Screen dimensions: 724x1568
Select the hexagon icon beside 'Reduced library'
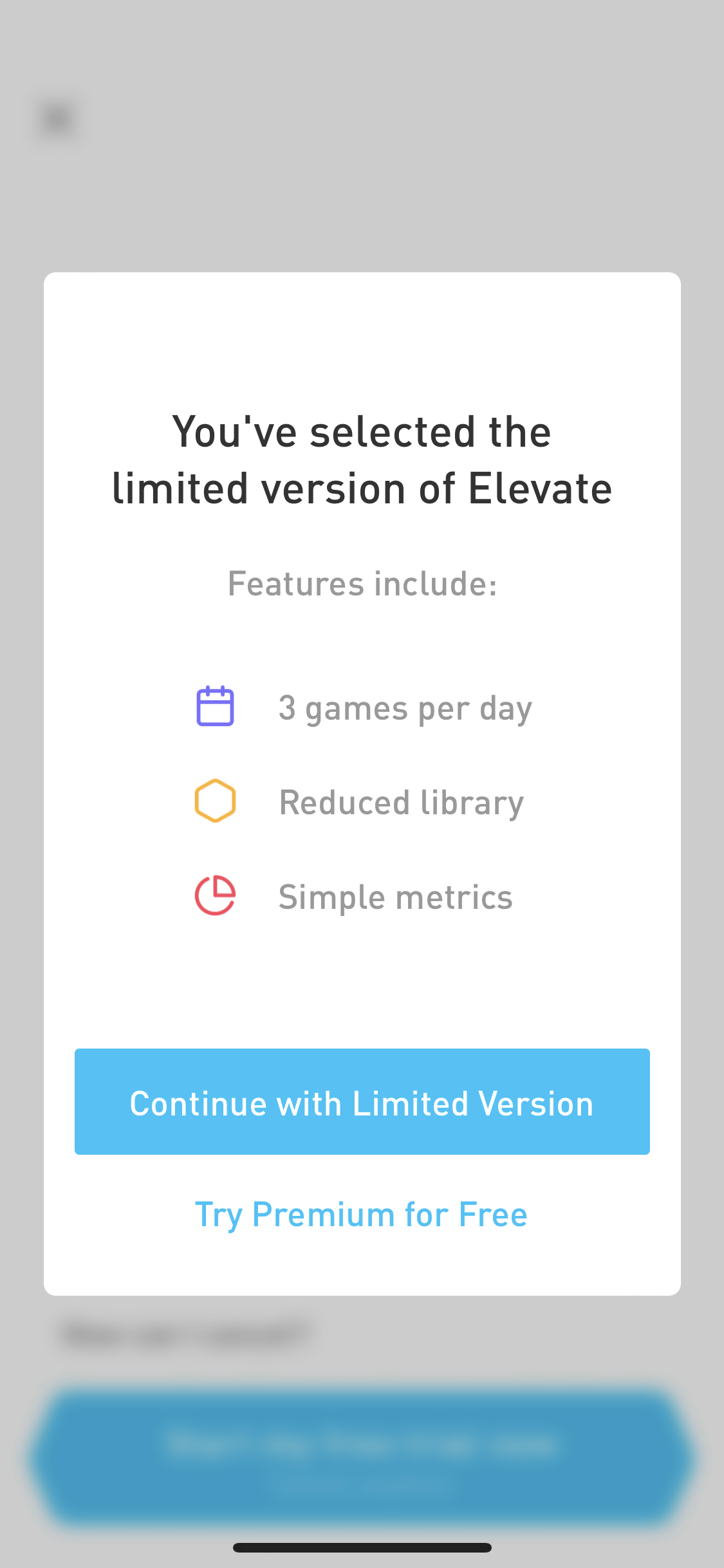pos(215,800)
